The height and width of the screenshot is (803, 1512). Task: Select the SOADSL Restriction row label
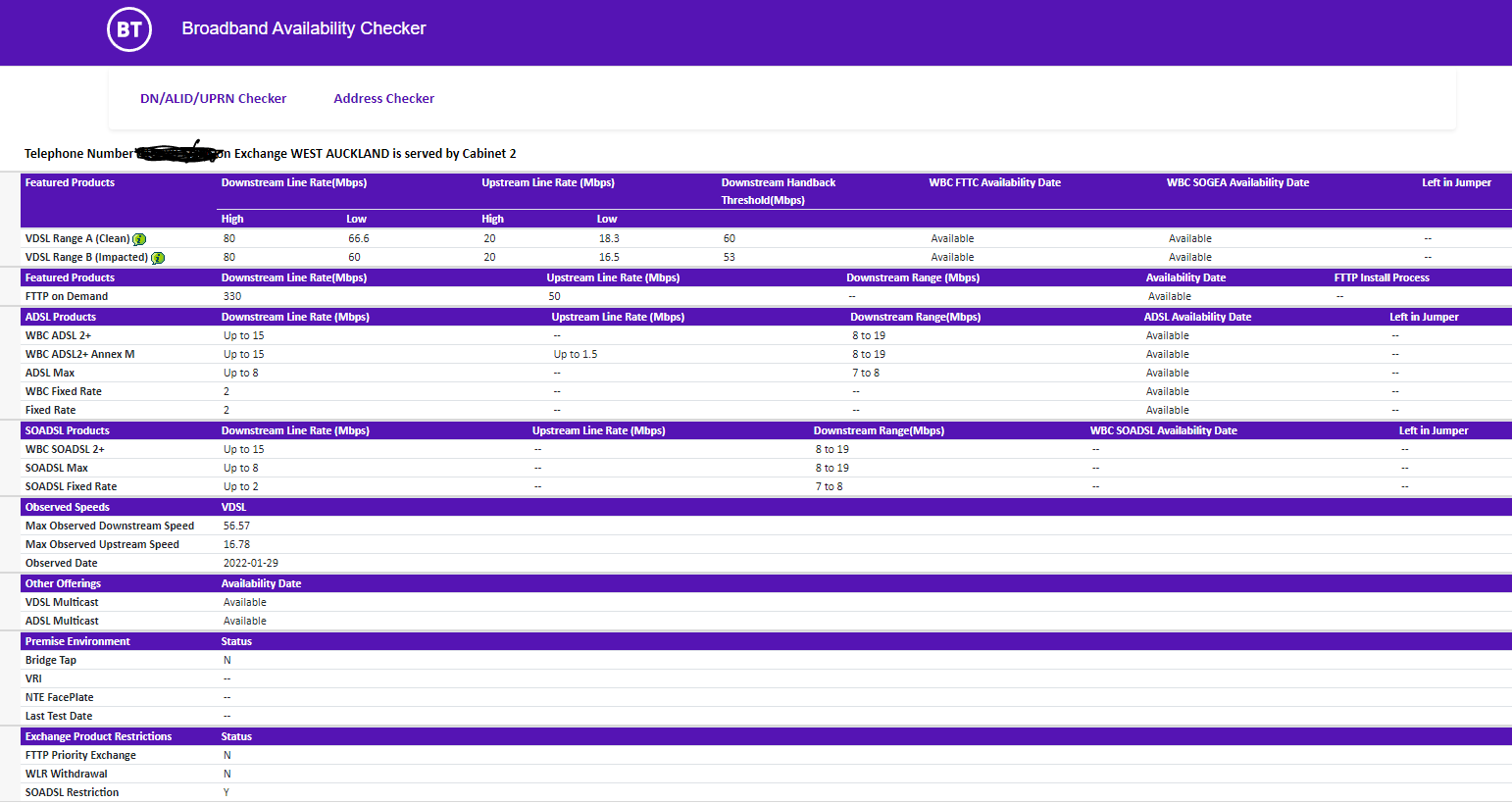click(x=72, y=792)
